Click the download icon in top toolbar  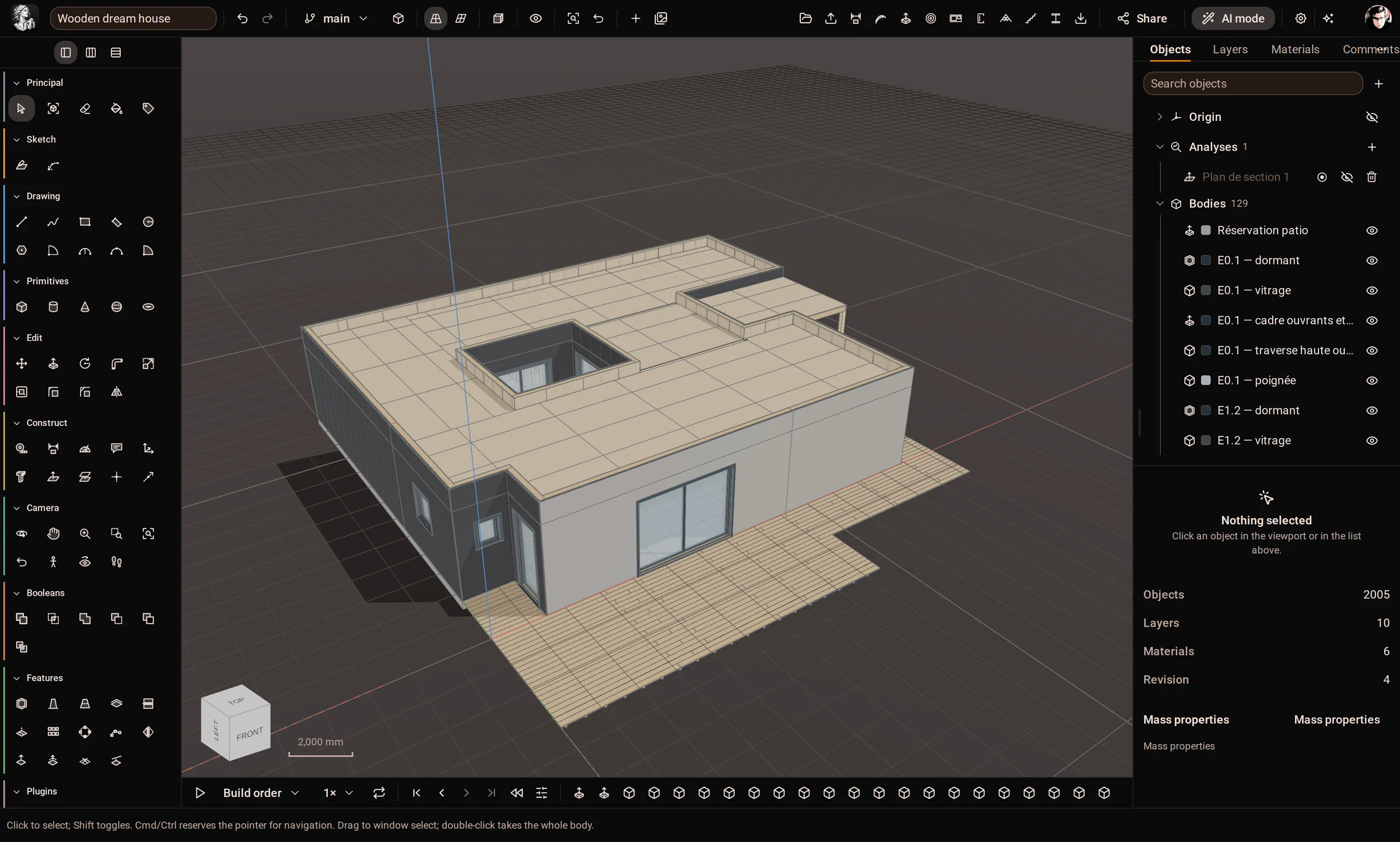1081,19
